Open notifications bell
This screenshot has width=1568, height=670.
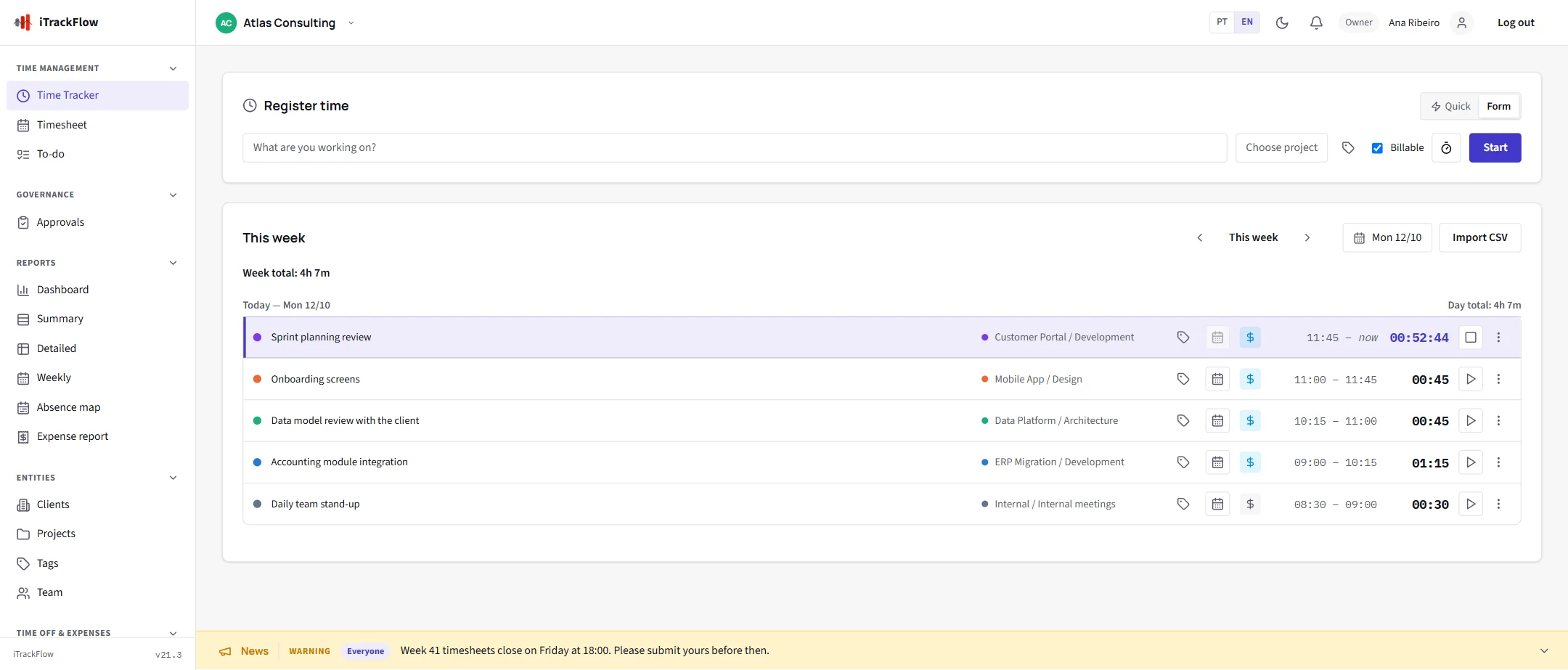point(1316,23)
